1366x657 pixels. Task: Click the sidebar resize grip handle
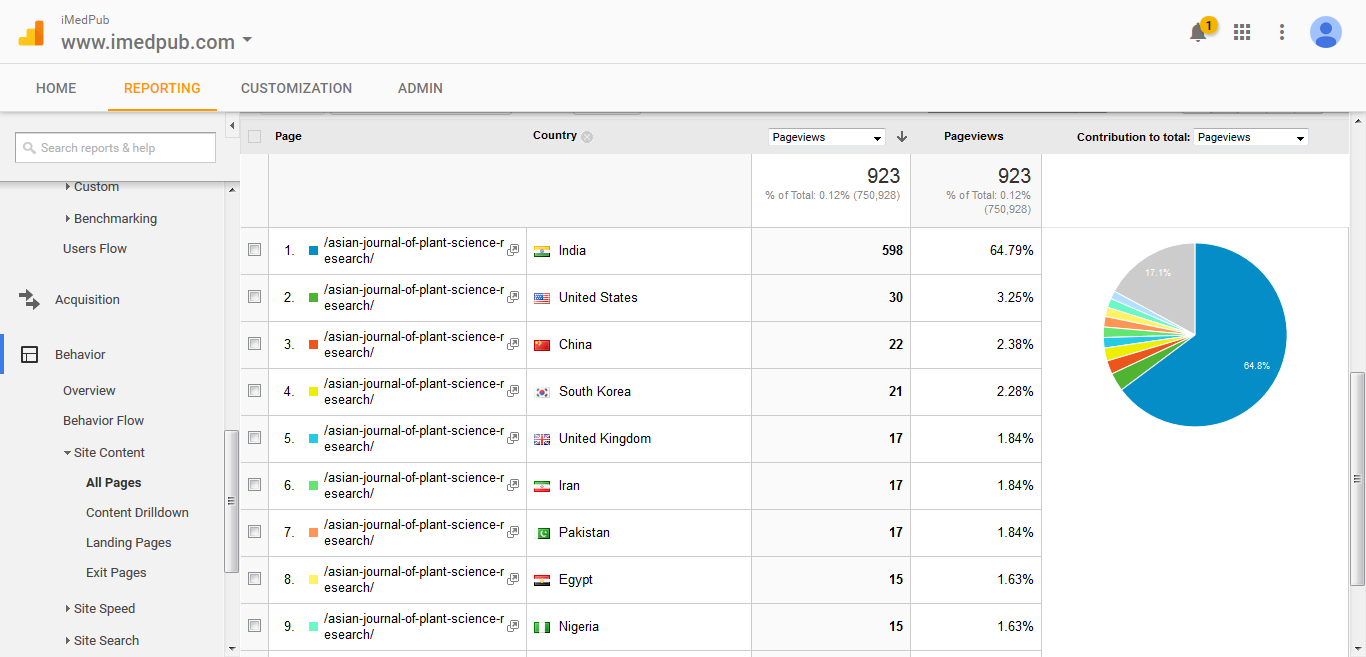(231, 501)
